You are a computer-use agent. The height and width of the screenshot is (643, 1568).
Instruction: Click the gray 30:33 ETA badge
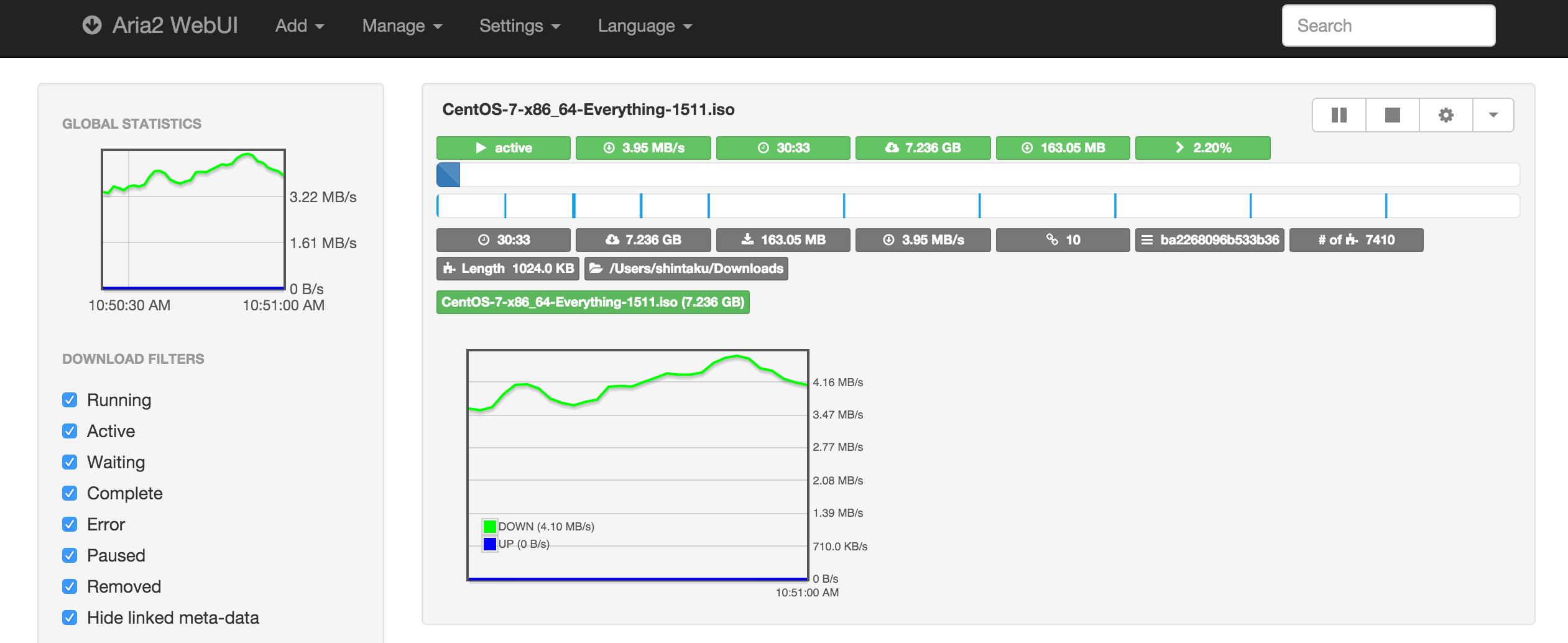(x=503, y=240)
